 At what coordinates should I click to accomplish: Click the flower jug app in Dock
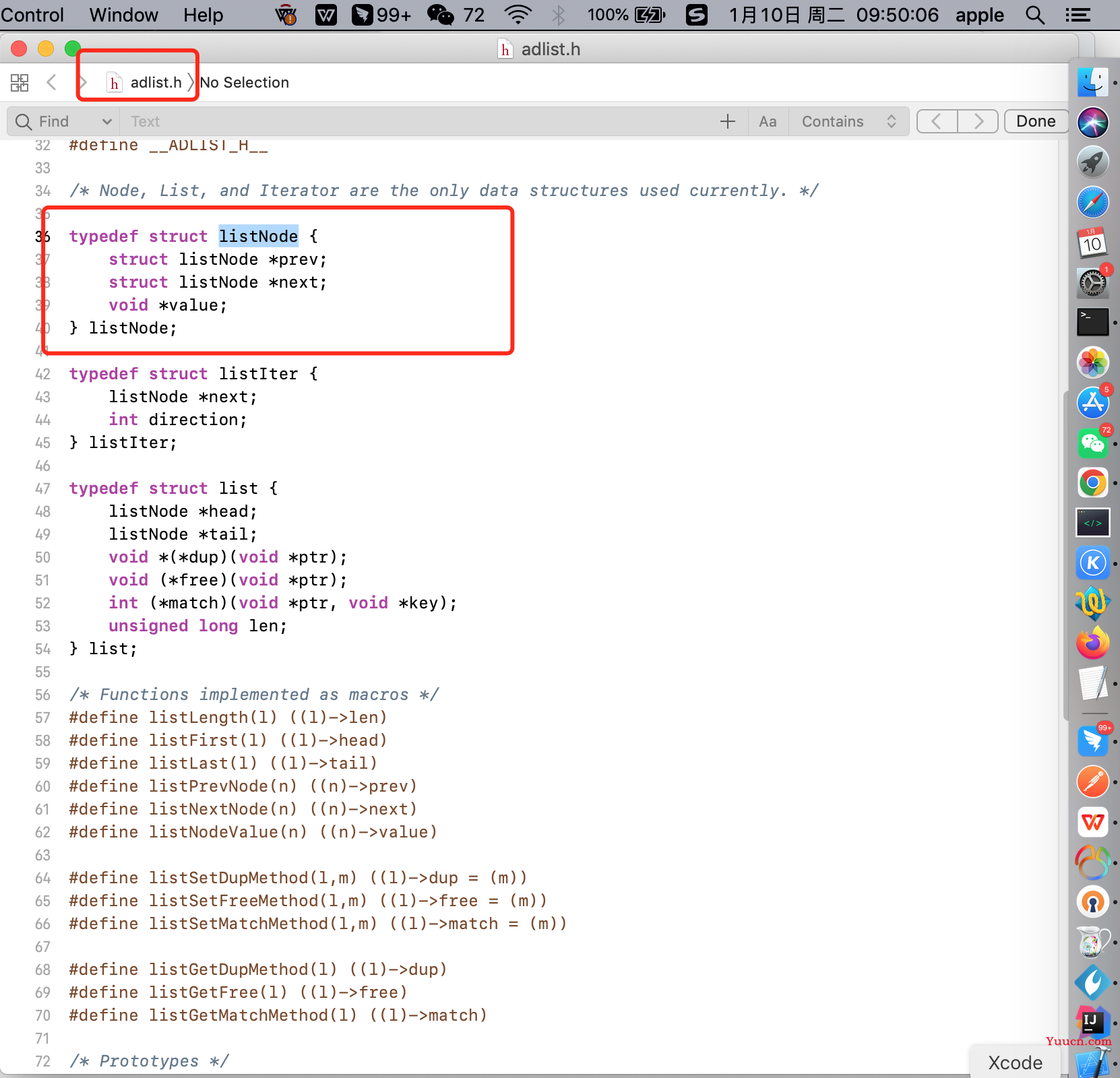[x=1092, y=942]
